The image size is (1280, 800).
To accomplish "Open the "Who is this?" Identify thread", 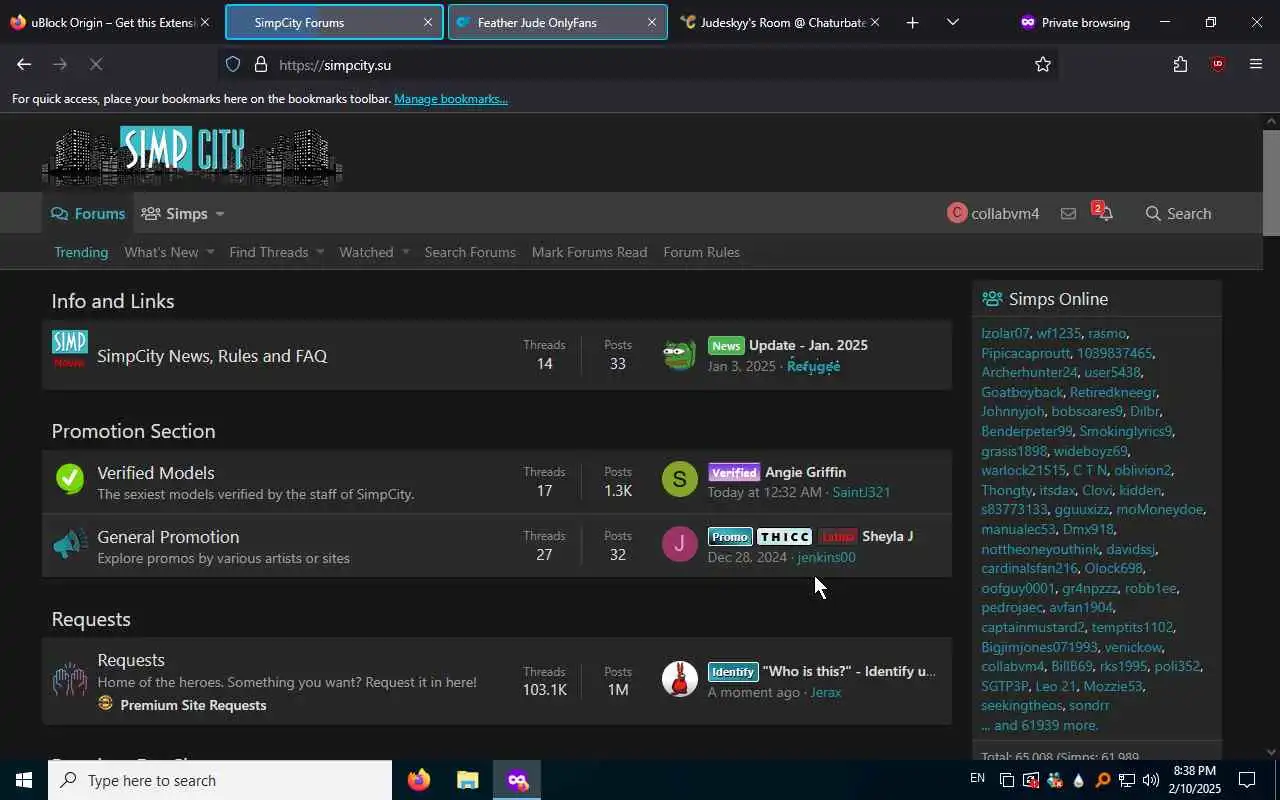I will 849,671.
